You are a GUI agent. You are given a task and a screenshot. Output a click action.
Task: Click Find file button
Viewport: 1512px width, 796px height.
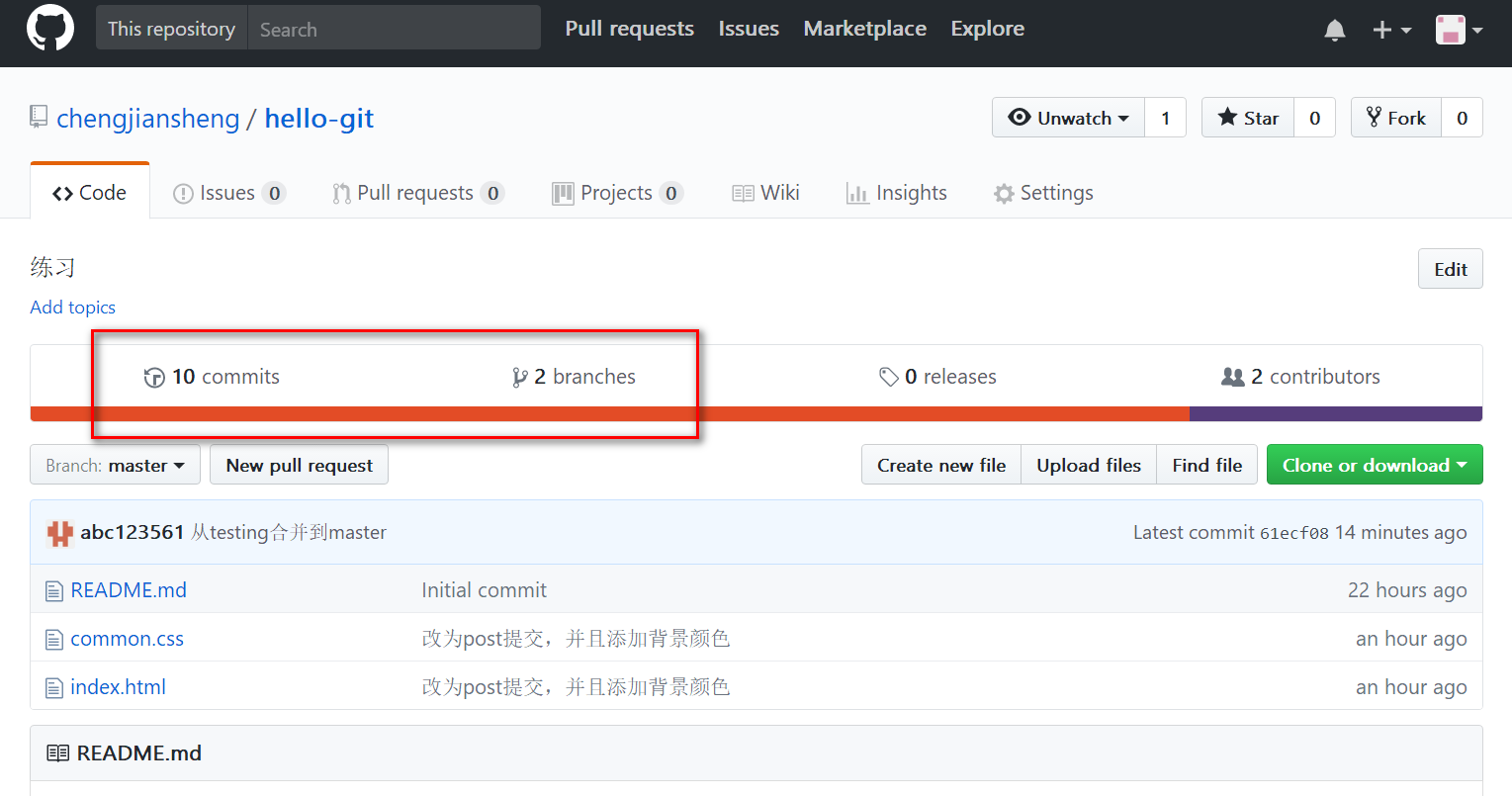pos(1207,465)
